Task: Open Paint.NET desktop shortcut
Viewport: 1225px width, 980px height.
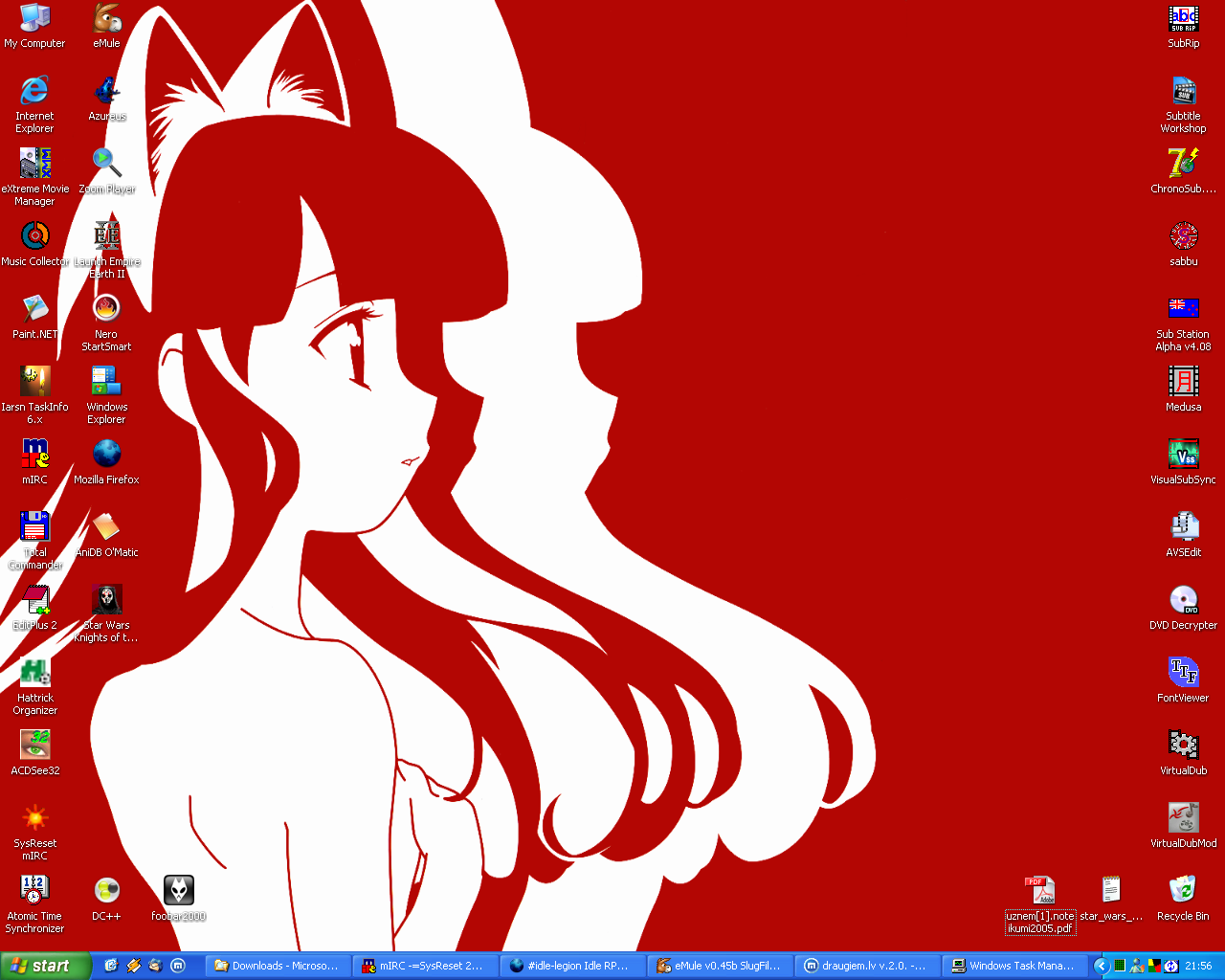Action: click(34, 317)
